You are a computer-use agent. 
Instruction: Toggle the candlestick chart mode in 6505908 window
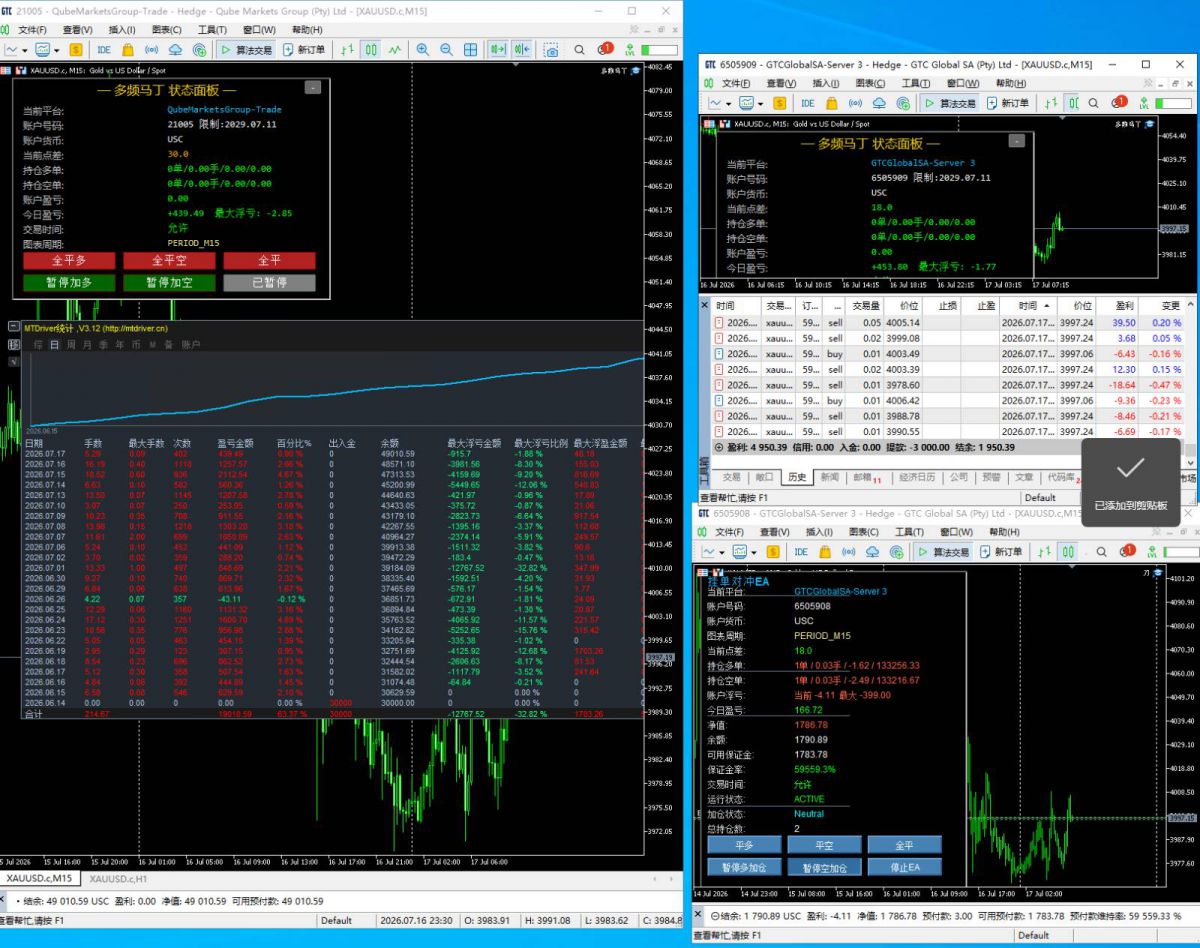[1067, 551]
